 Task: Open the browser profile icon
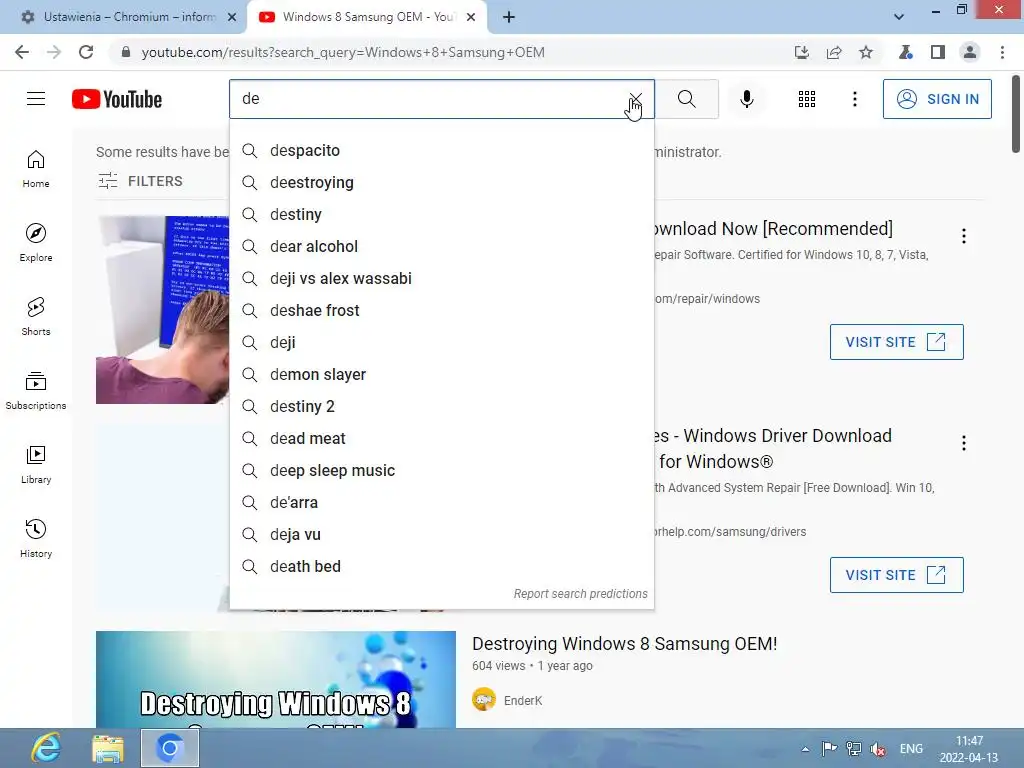970,52
